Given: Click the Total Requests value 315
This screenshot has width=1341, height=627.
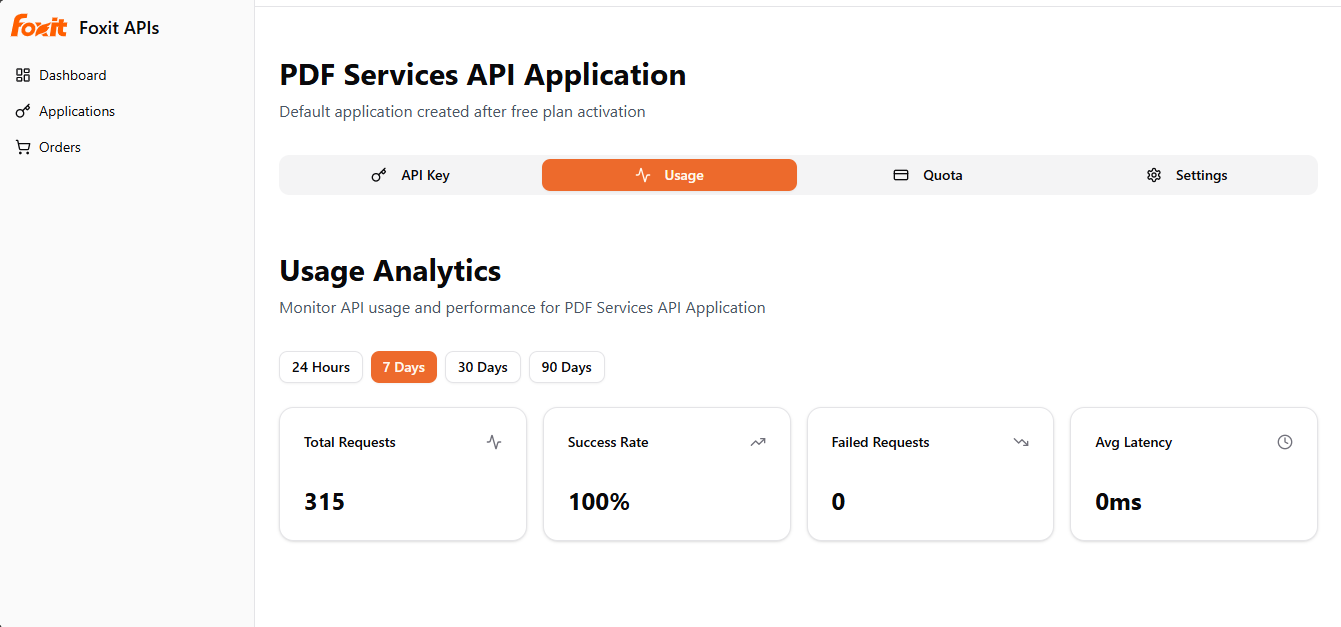Looking at the screenshot, I should coord(324,502).
